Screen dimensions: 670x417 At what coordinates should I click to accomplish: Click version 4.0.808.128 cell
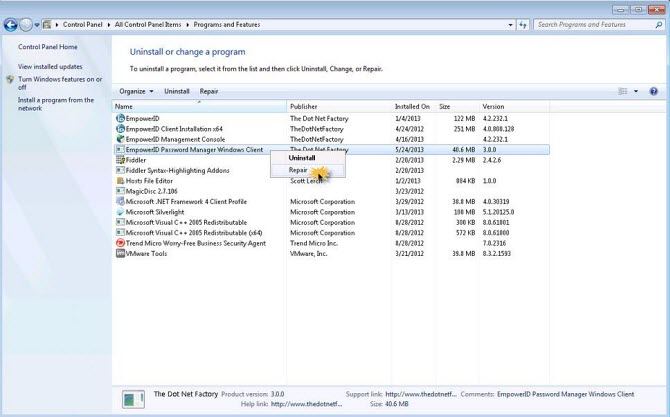[498, 129]
